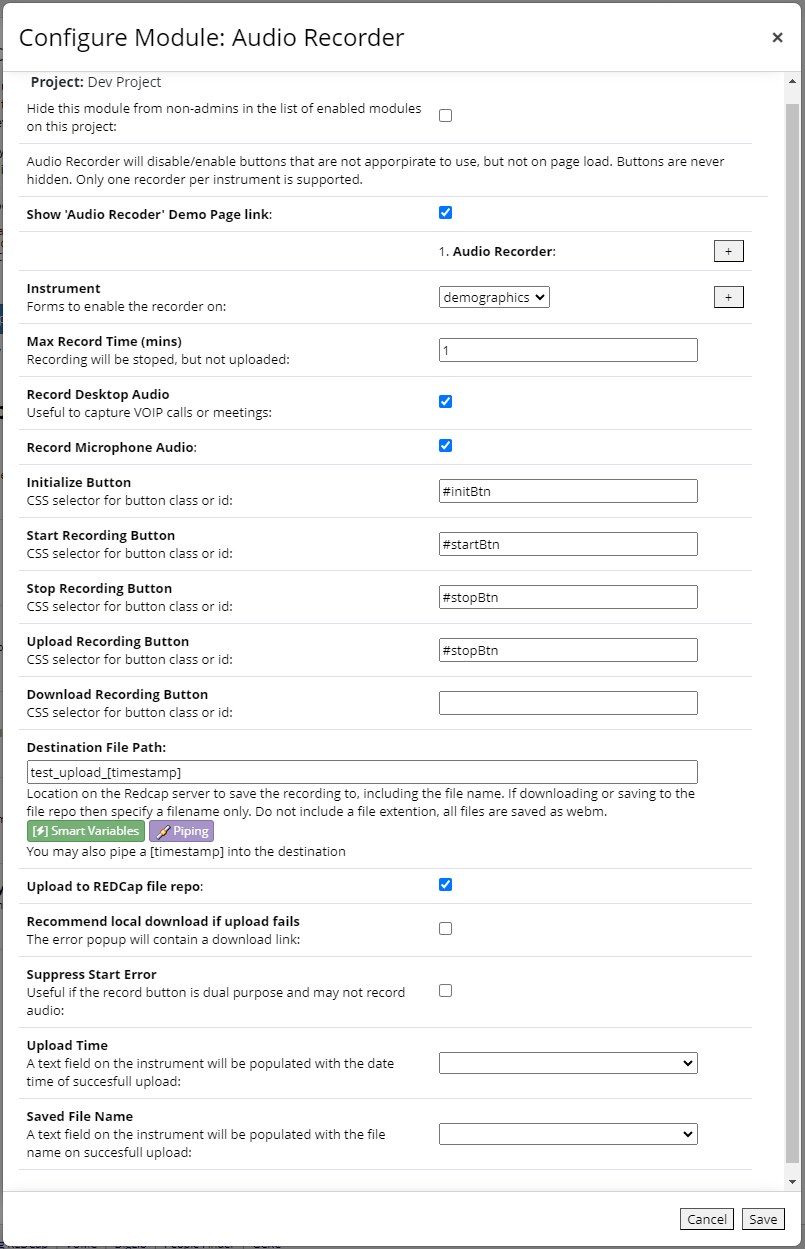Open the Piping helper button
This screenshot has width=805, height=1249.
(x=181, y=831)
